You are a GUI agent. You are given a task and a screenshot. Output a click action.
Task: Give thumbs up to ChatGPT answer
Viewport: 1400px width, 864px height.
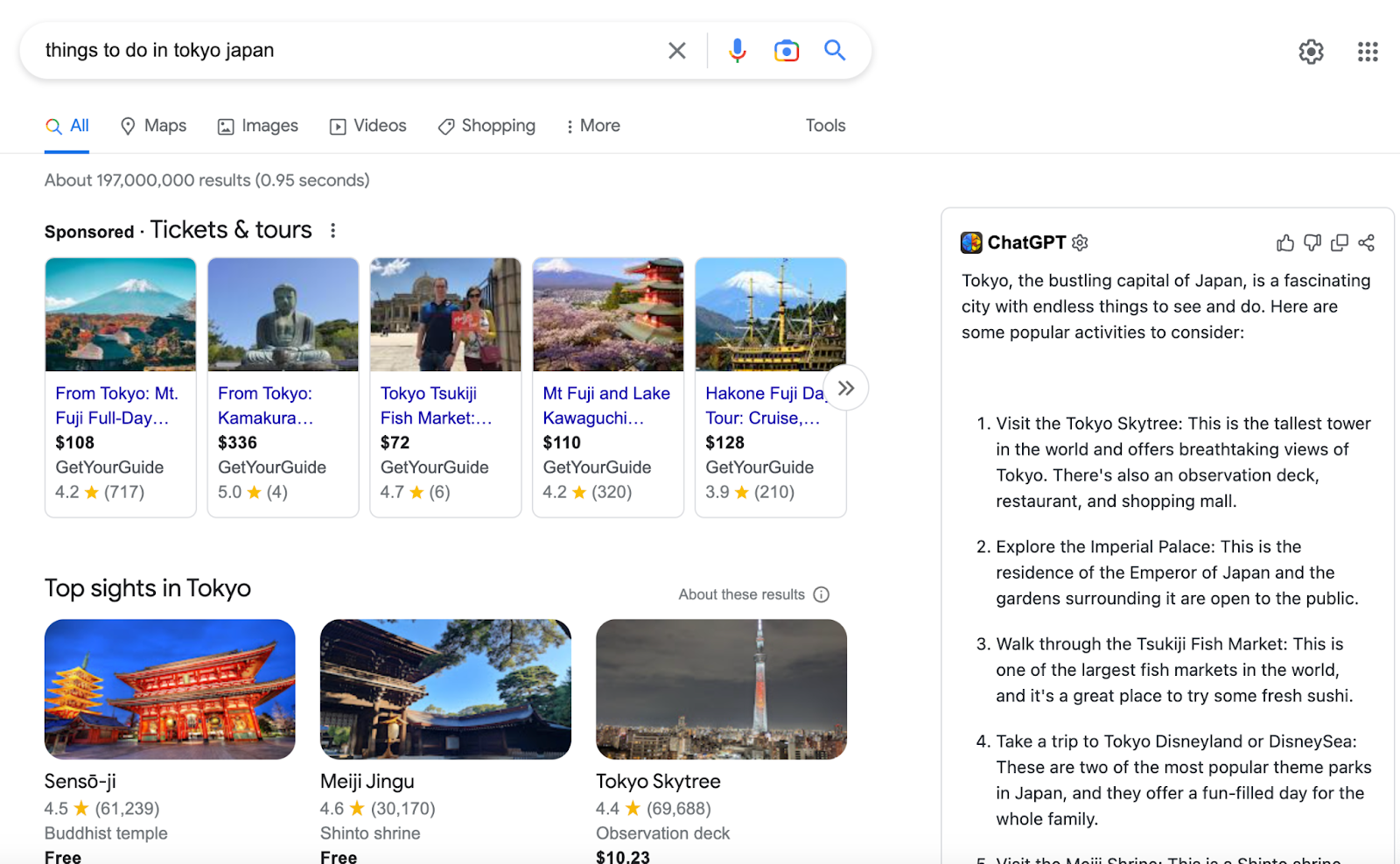[x=1285, y=242]
